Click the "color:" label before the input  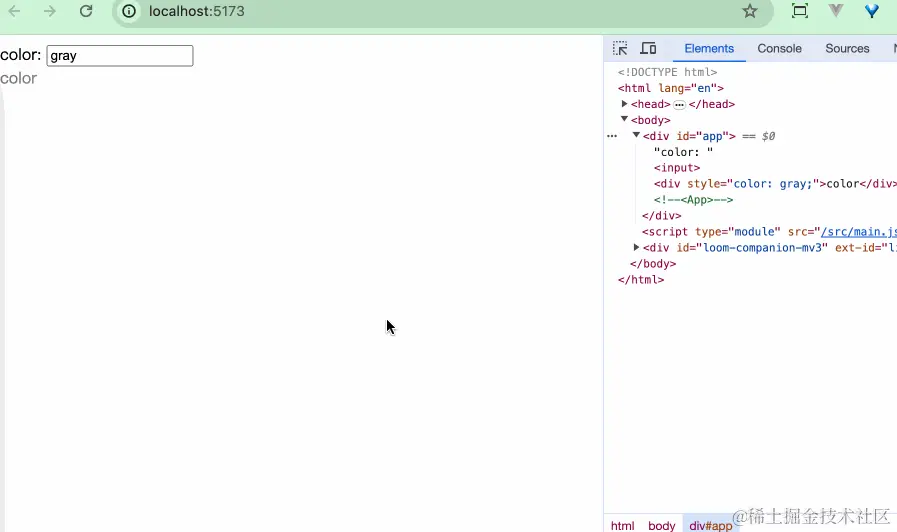click(21, 55)
